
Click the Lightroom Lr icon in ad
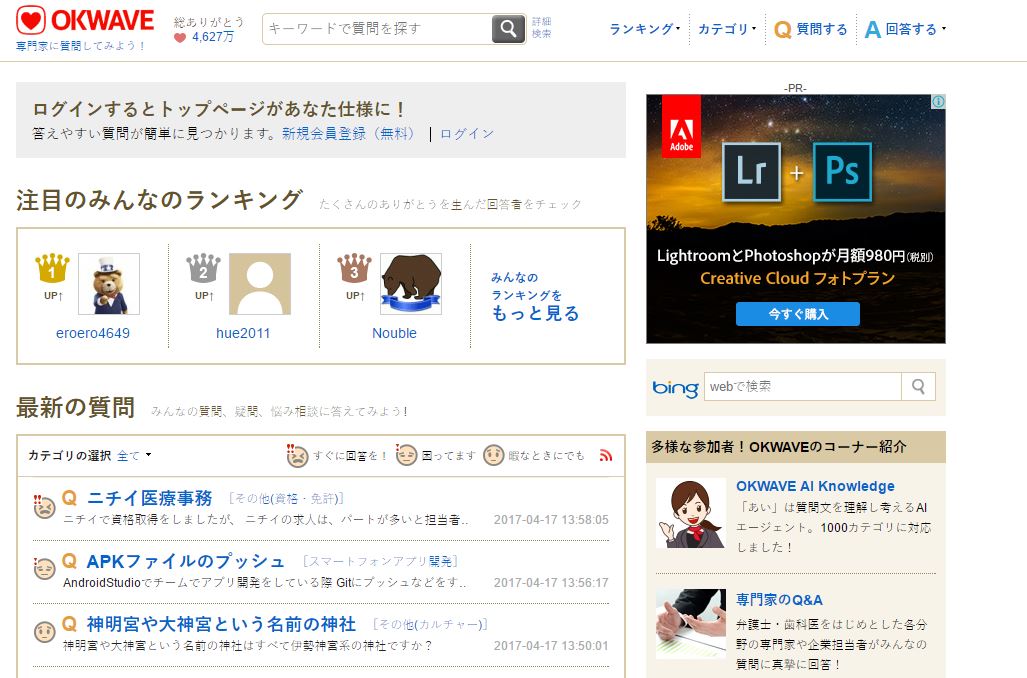tap(751, 172)
